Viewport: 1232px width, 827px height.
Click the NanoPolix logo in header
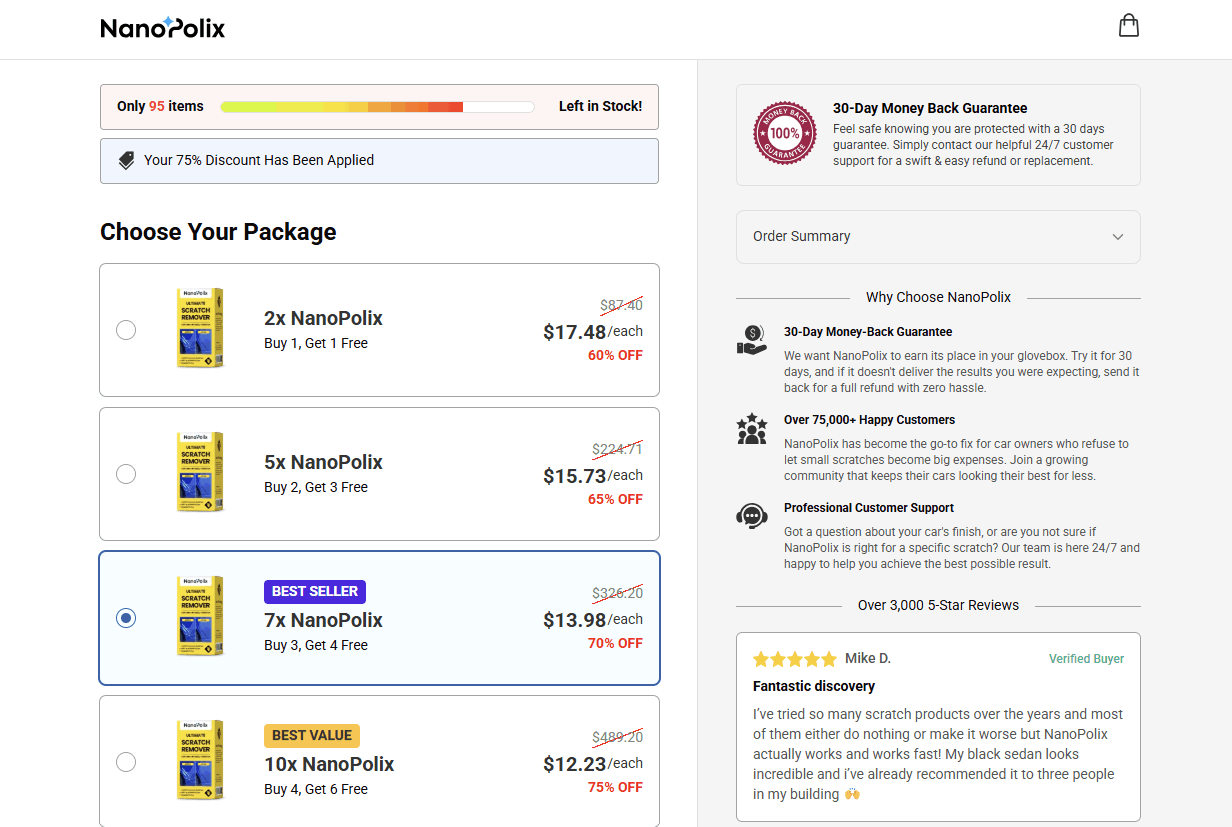pos(163,28)
